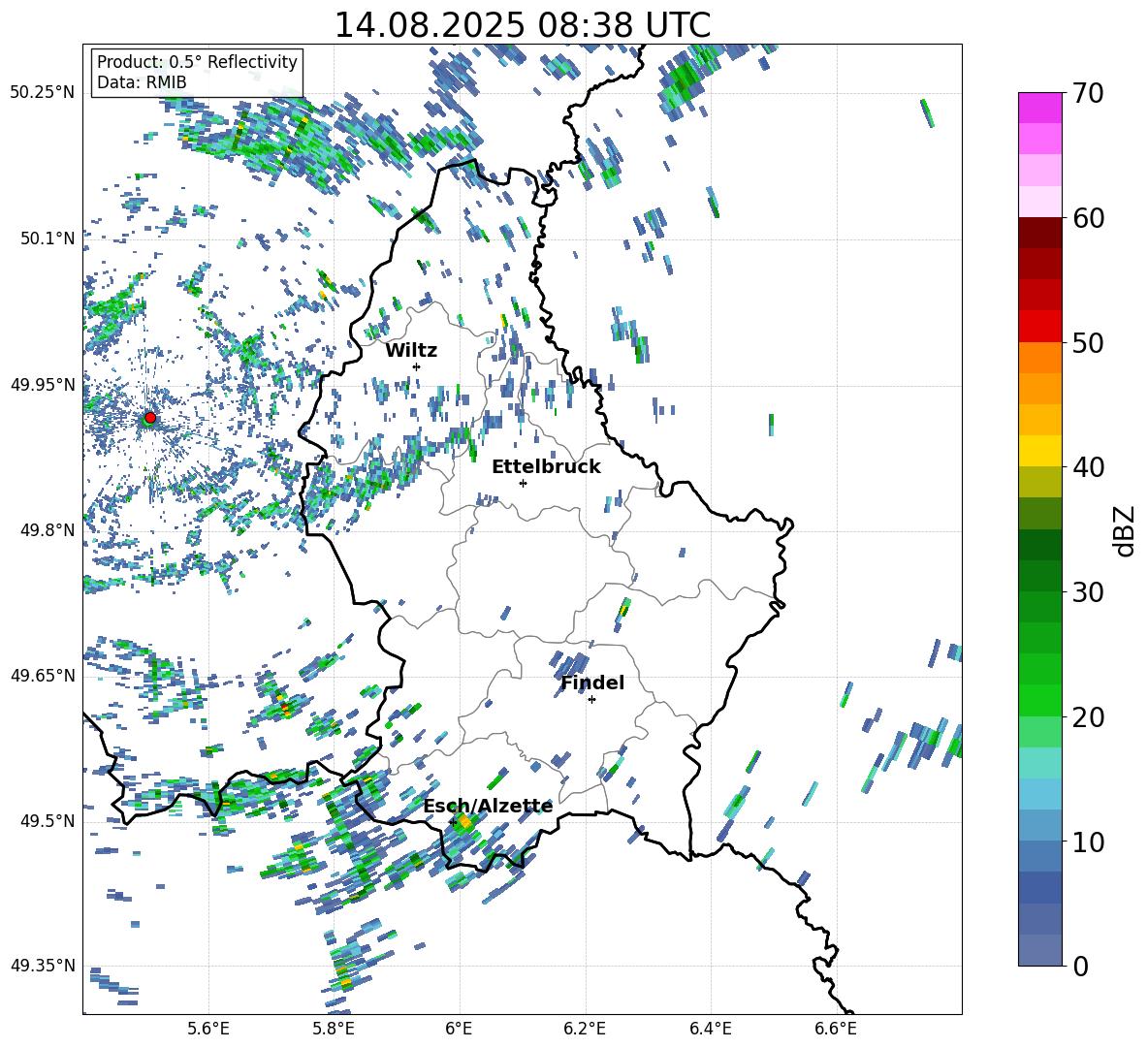Viewport: 1148px width, 1048px height.
Task: Click the Esch/Alzette station cross marker
Action: click(x=453, y=822)
